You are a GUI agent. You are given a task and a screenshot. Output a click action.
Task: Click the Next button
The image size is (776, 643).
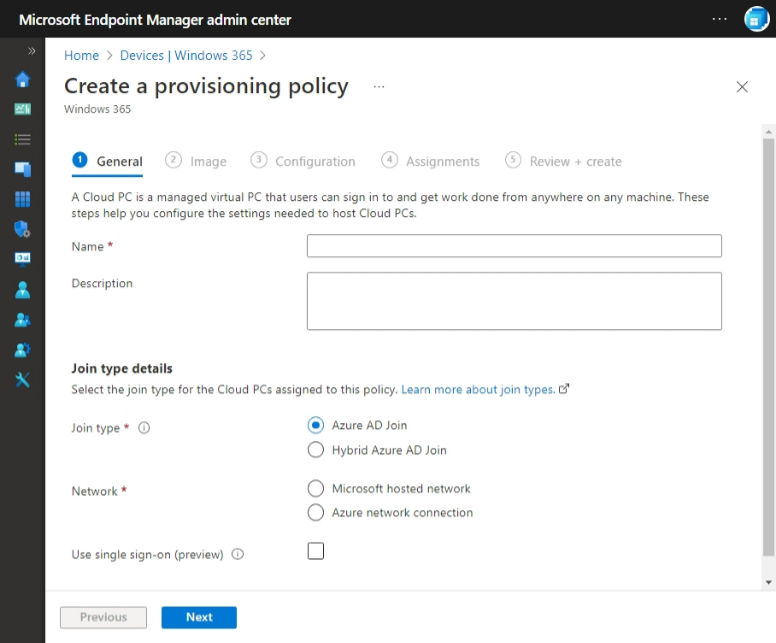tap(199, 617)
